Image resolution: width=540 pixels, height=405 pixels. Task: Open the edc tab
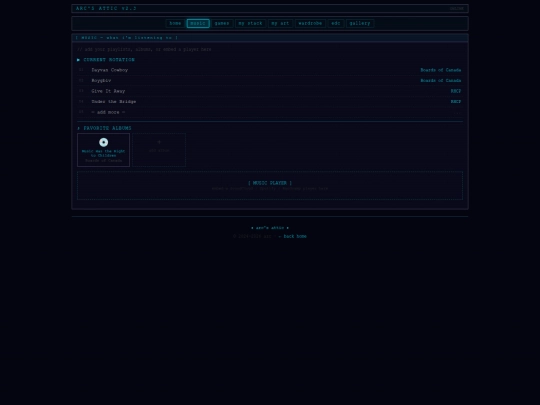(x=336, y=23)
